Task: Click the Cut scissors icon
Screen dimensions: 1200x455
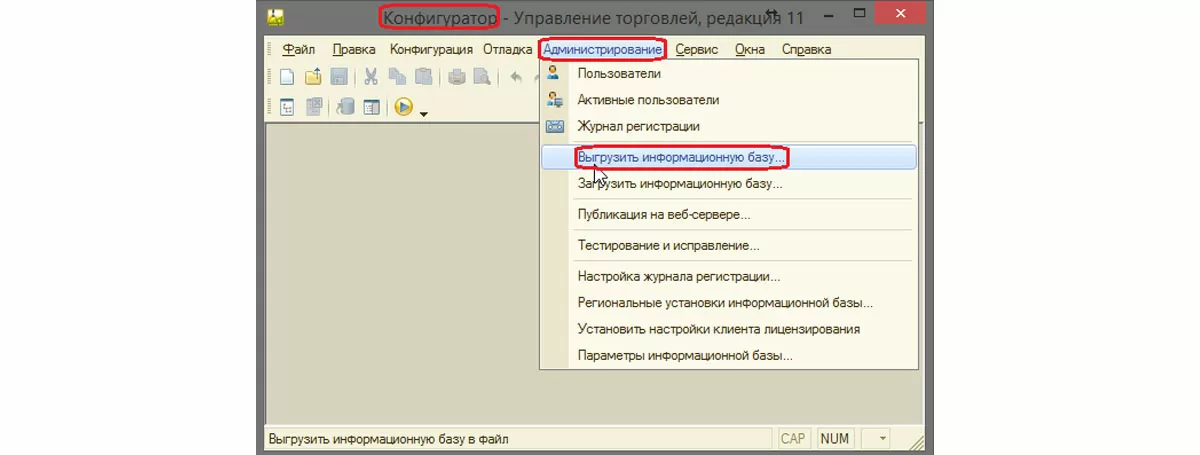Action: (371, 77)
